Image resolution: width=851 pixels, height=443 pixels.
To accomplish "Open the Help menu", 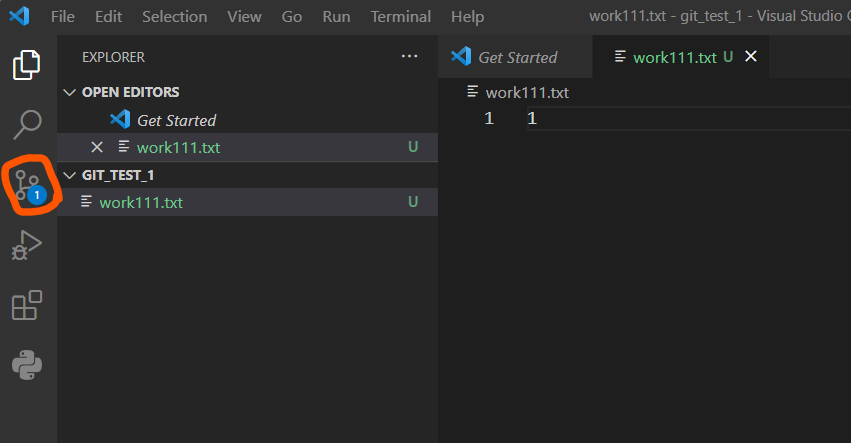I will click(467, 17).
